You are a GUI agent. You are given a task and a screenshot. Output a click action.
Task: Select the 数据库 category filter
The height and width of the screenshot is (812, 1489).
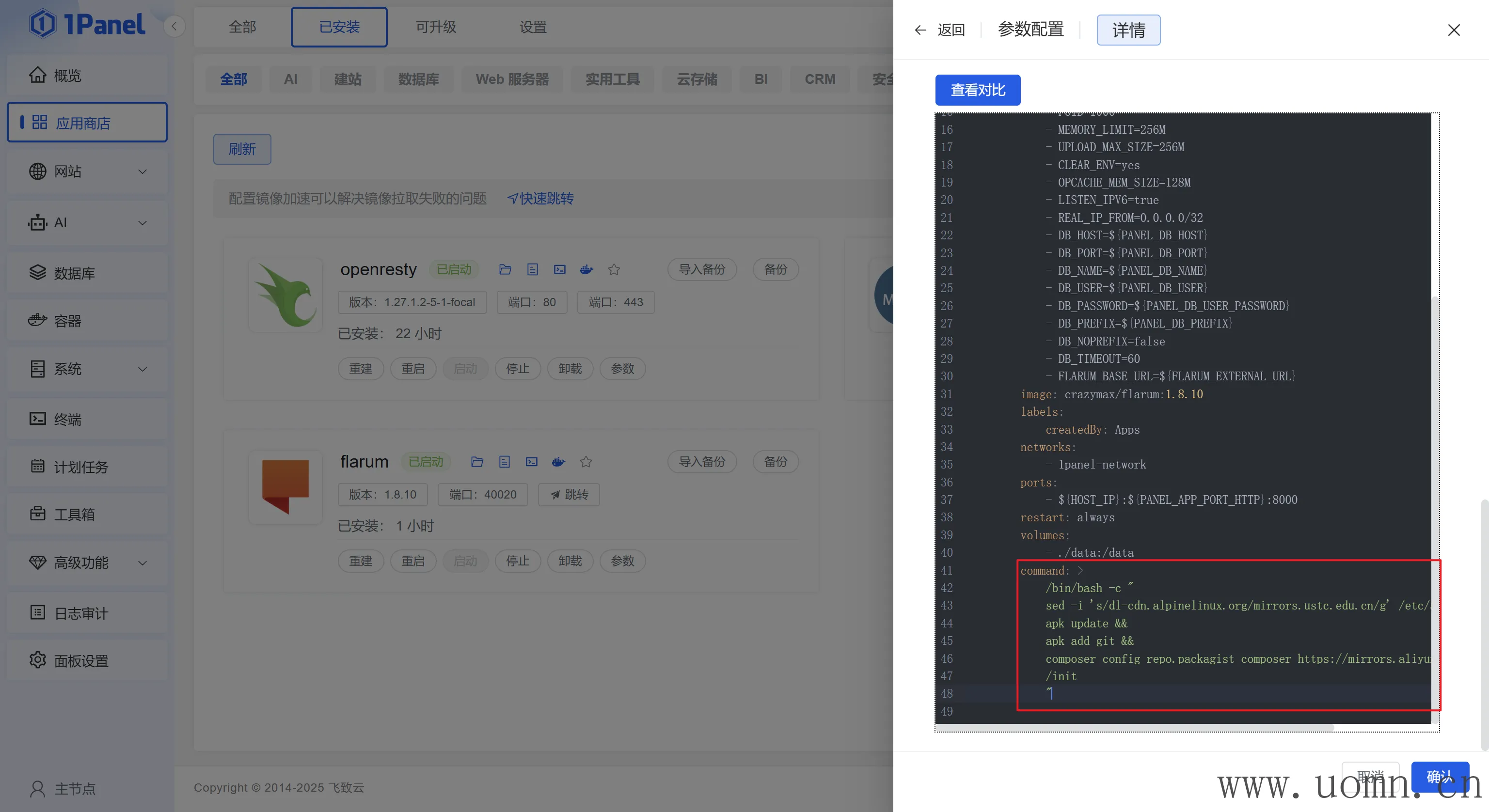pyautogui.click(x=418, y=79)
